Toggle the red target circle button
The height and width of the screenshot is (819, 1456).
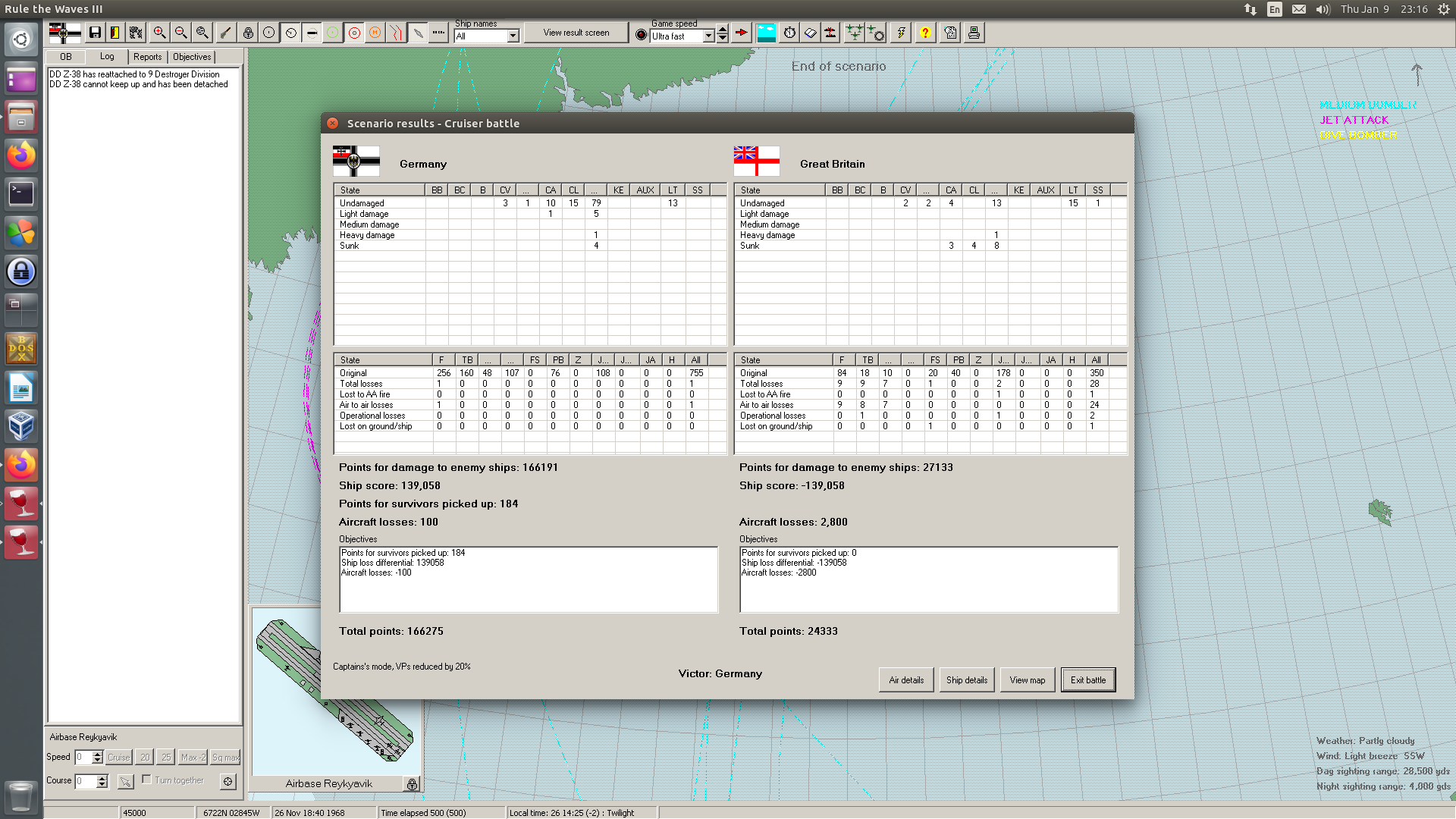point(354,33)
